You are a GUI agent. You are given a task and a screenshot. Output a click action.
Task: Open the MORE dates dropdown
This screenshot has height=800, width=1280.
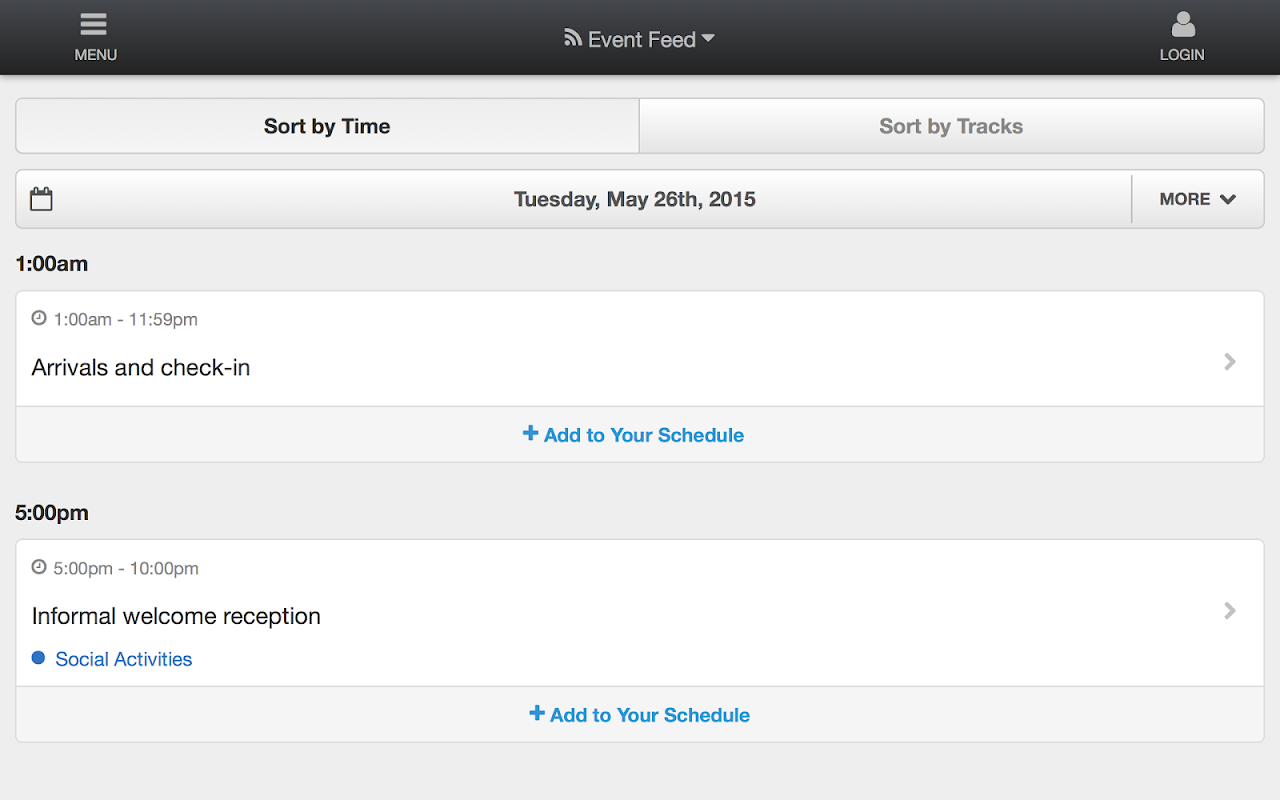pyautogui.click(x=1197, y=199)
